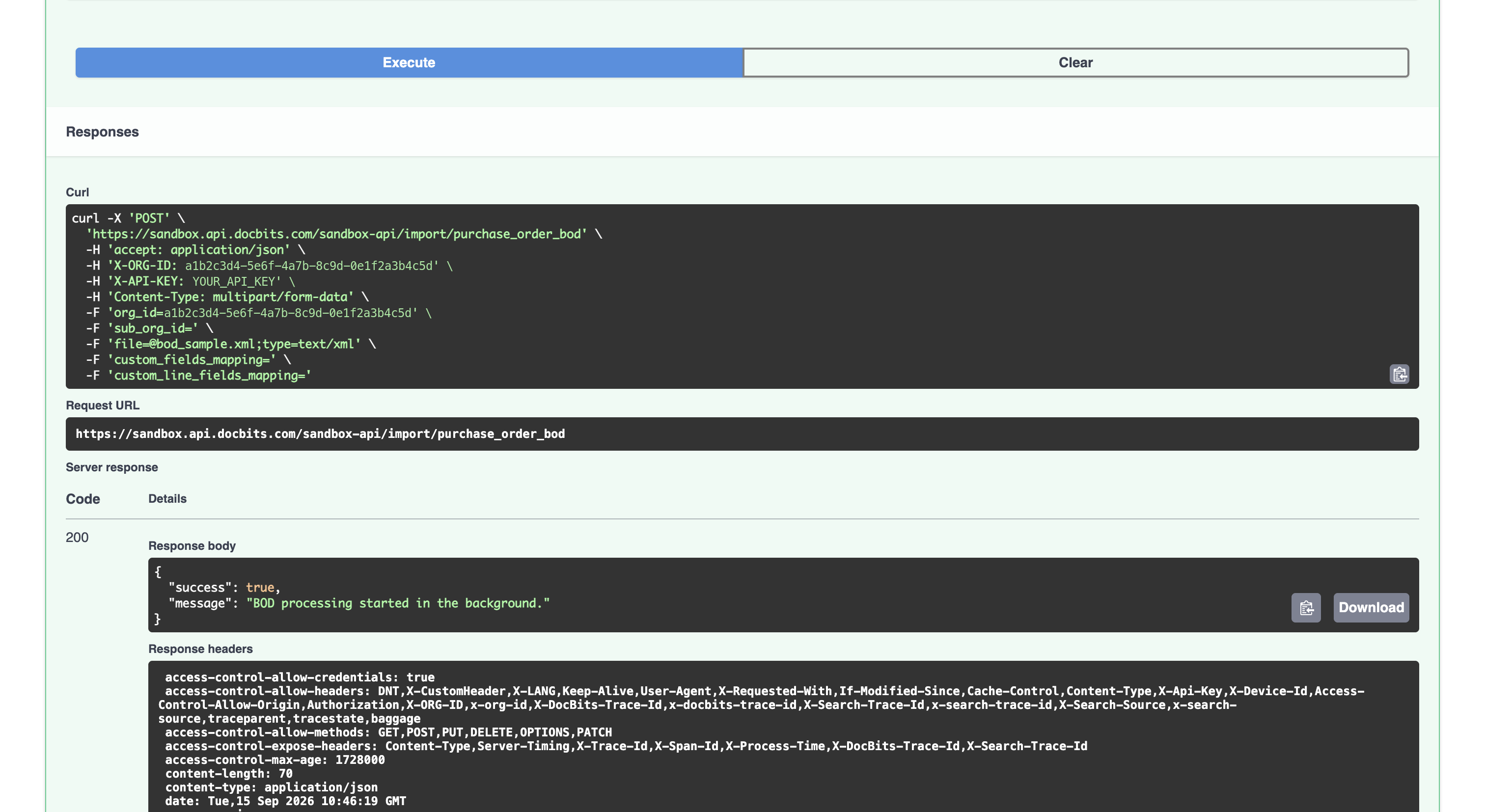Click the Request URL text box
Image resolution: width=1485 pixels, height=812 pixels.
coord(742,434)
